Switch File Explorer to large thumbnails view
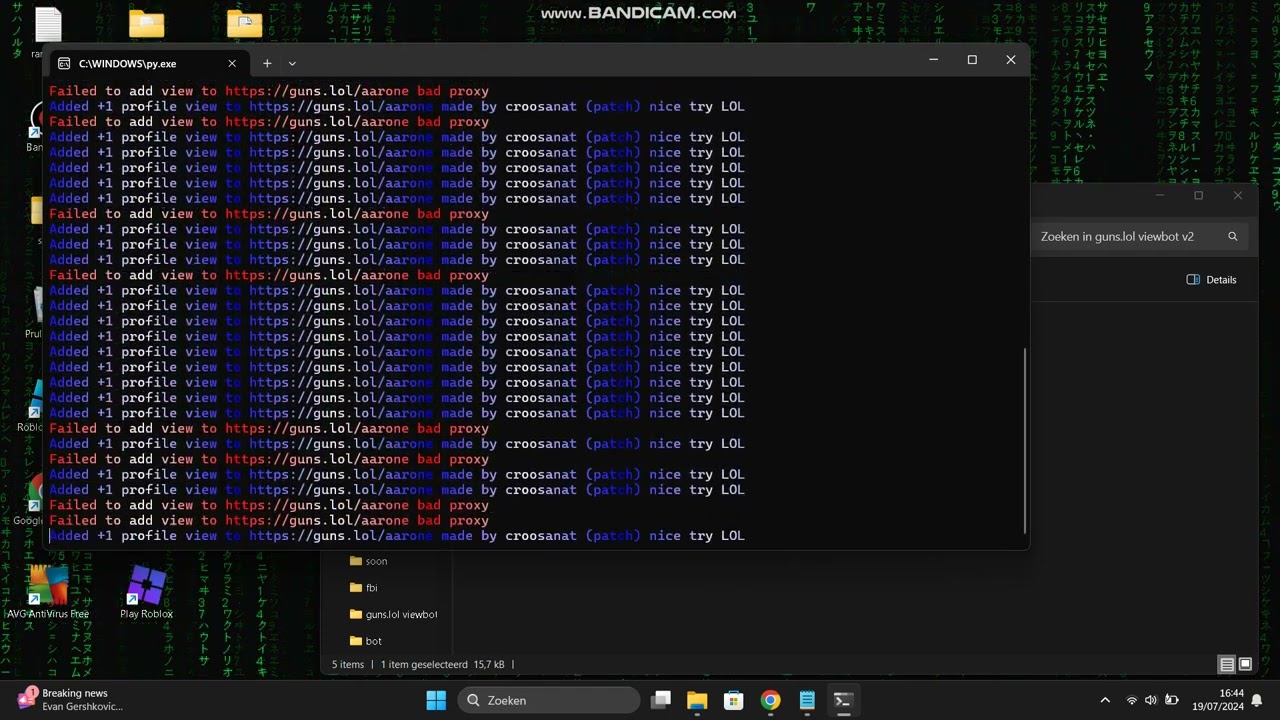The image size is (1280, 720). click(1246, 664)
